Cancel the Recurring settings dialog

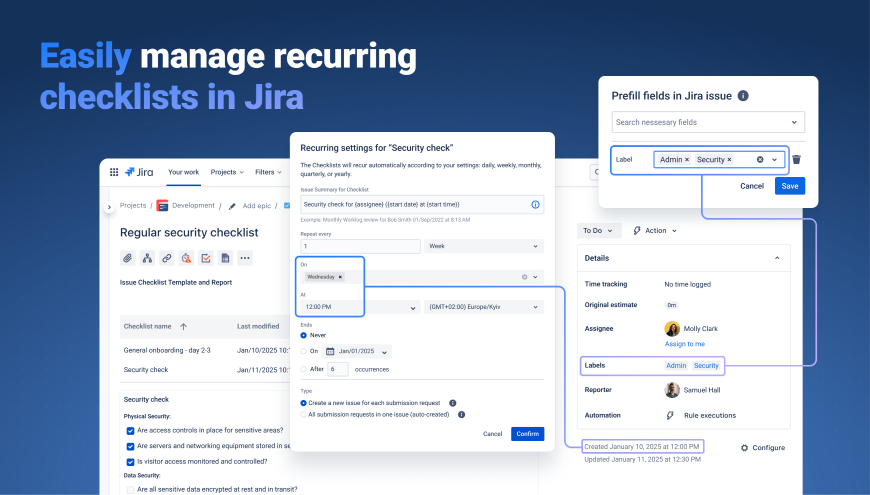[x=492, y=434]
